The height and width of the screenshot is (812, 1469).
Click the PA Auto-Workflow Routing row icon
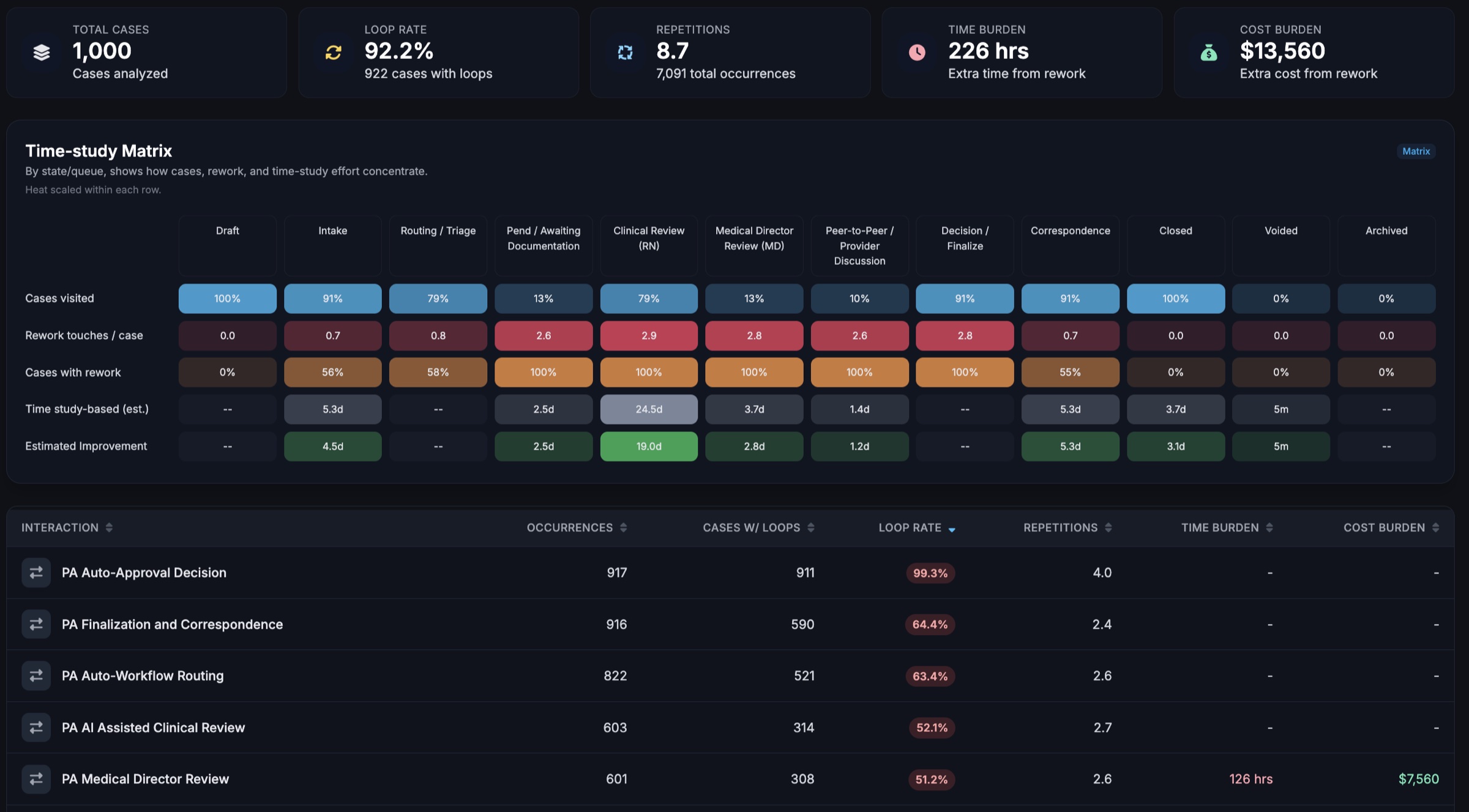(x=36, y=676)
